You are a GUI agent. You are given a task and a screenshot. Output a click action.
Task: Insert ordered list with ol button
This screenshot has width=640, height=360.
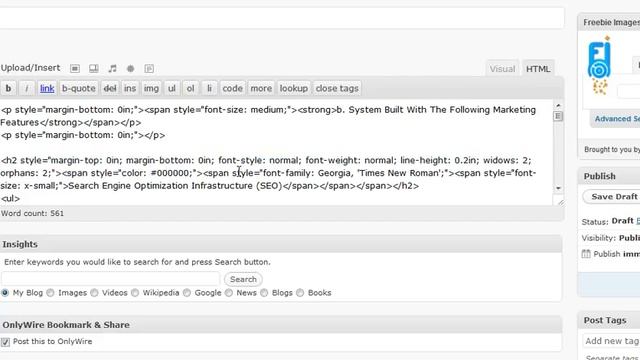(x=190, y=88)
